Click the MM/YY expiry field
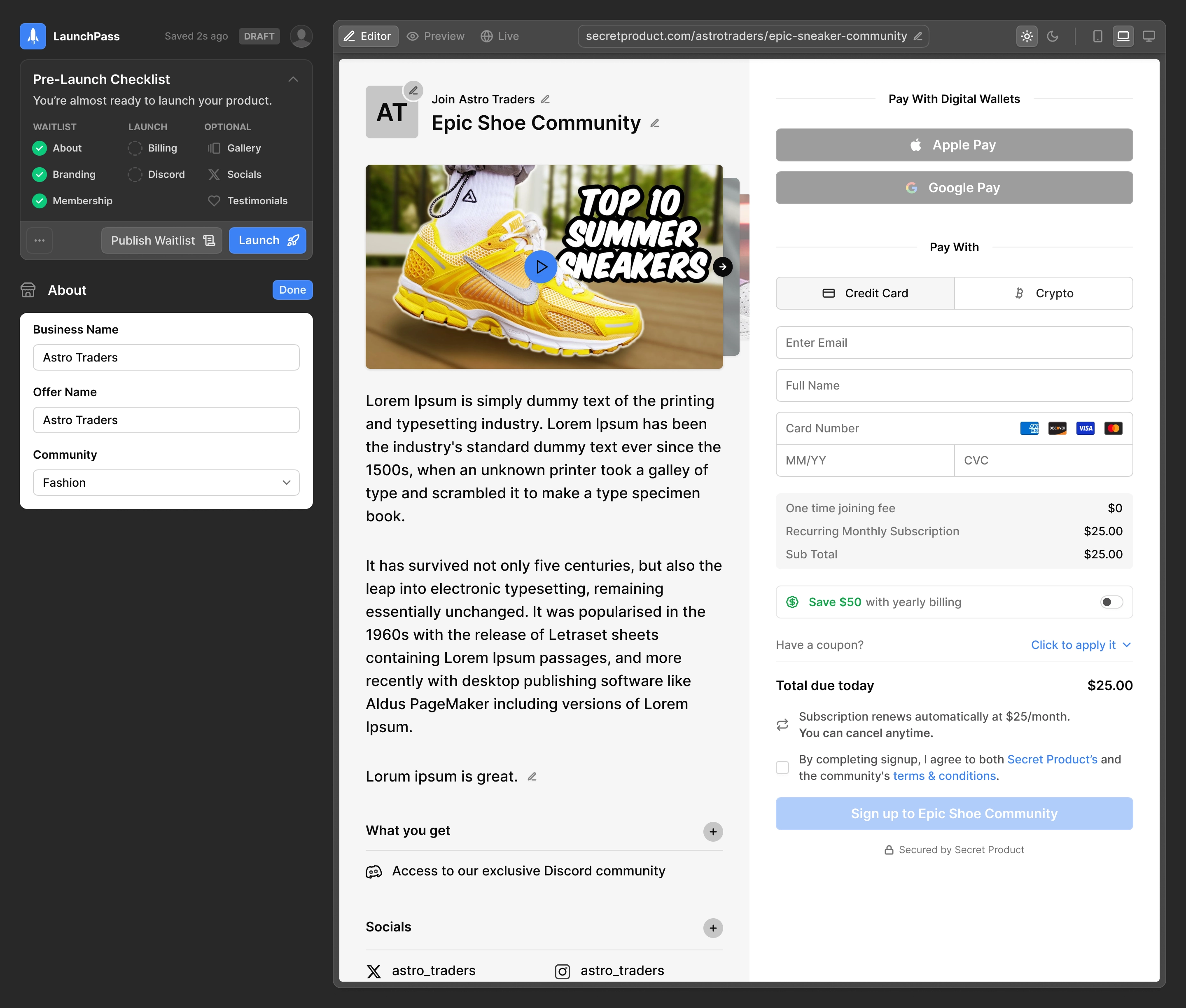This screenshot has width=1186, height=1008. pos(865,461)
